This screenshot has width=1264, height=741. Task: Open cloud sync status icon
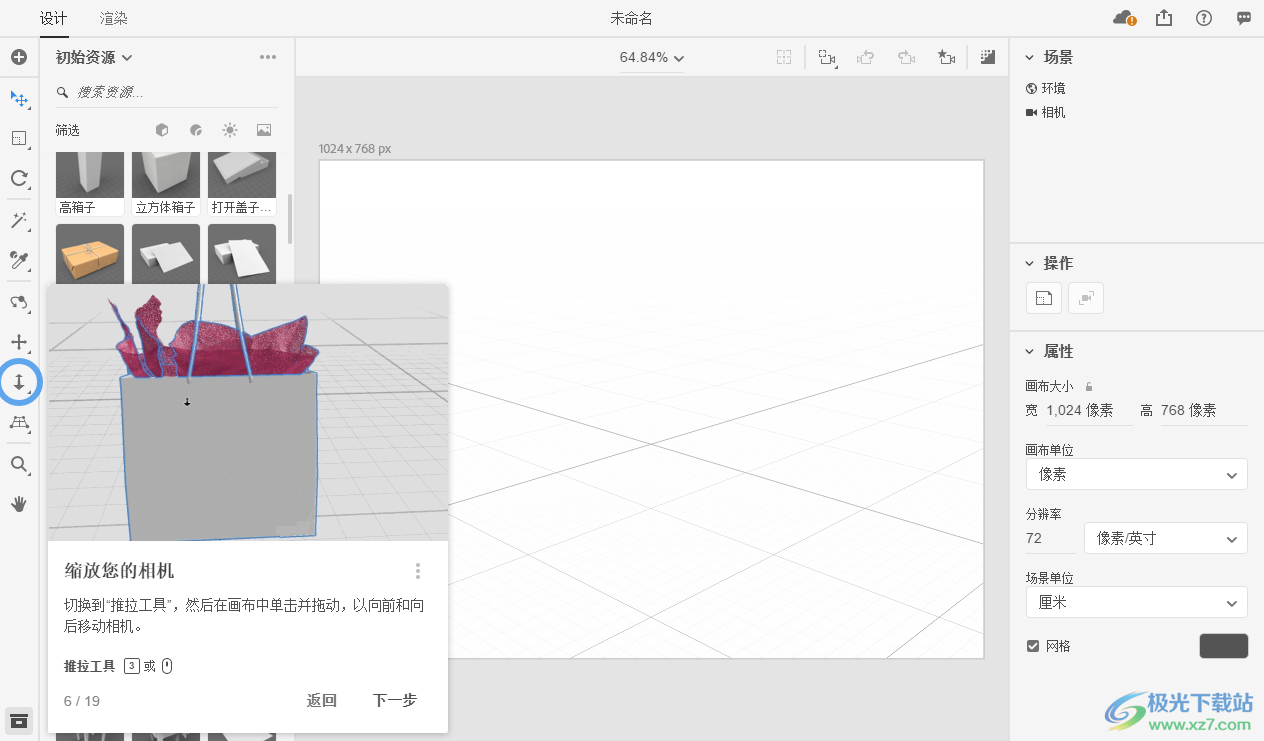pos(1124,18)
